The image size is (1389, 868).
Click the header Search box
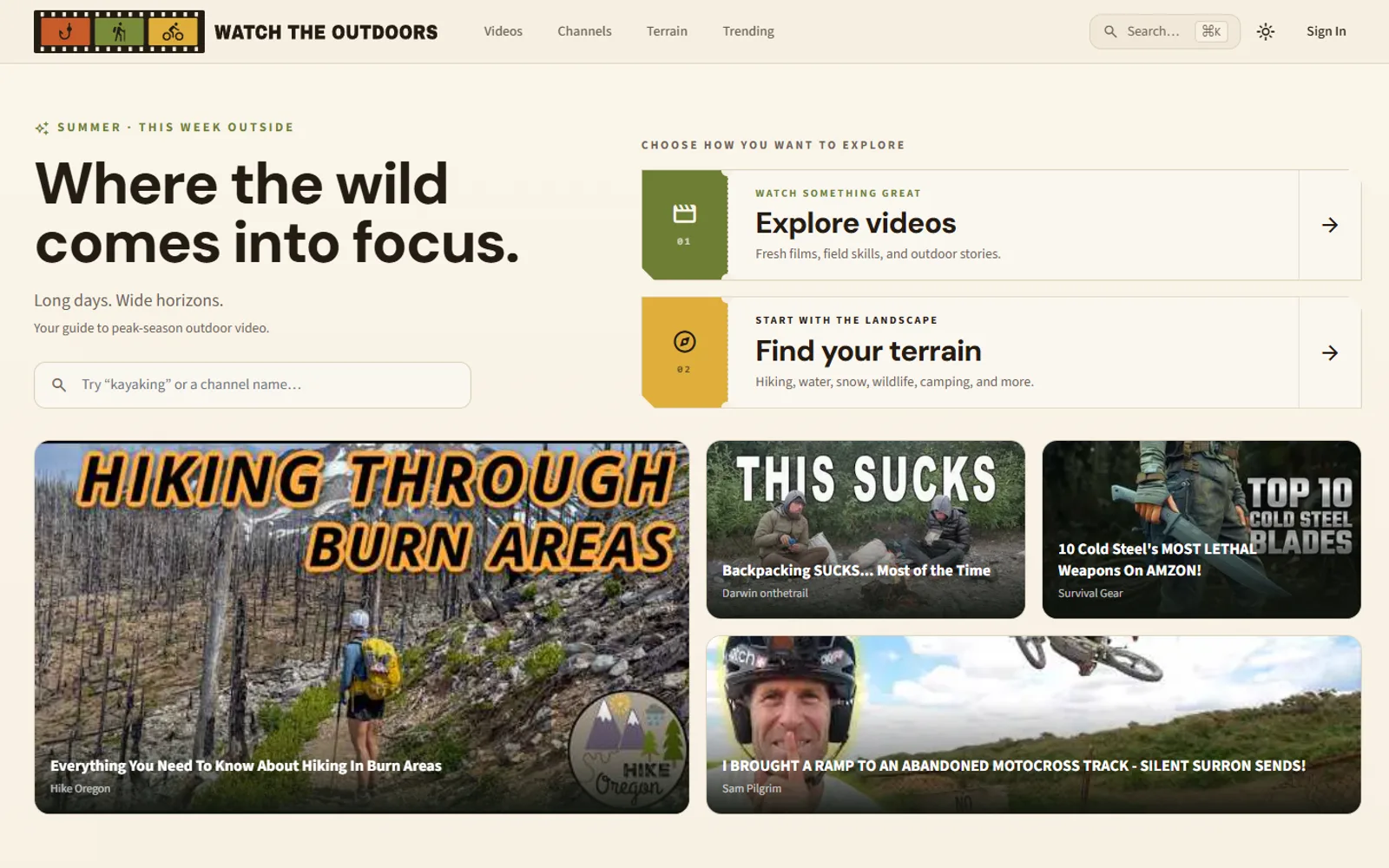point(1164,31)
